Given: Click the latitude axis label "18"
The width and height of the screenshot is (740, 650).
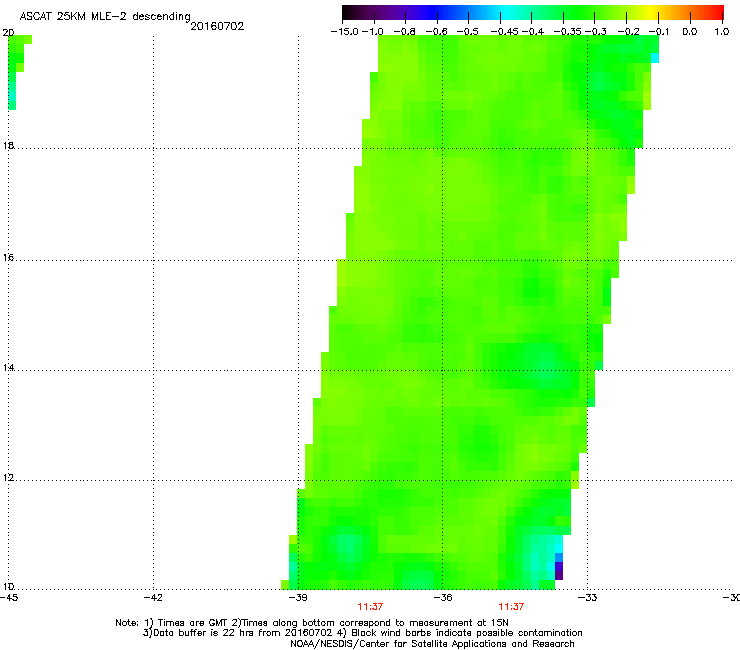Looking at the screenshot, I should (8, 145).
